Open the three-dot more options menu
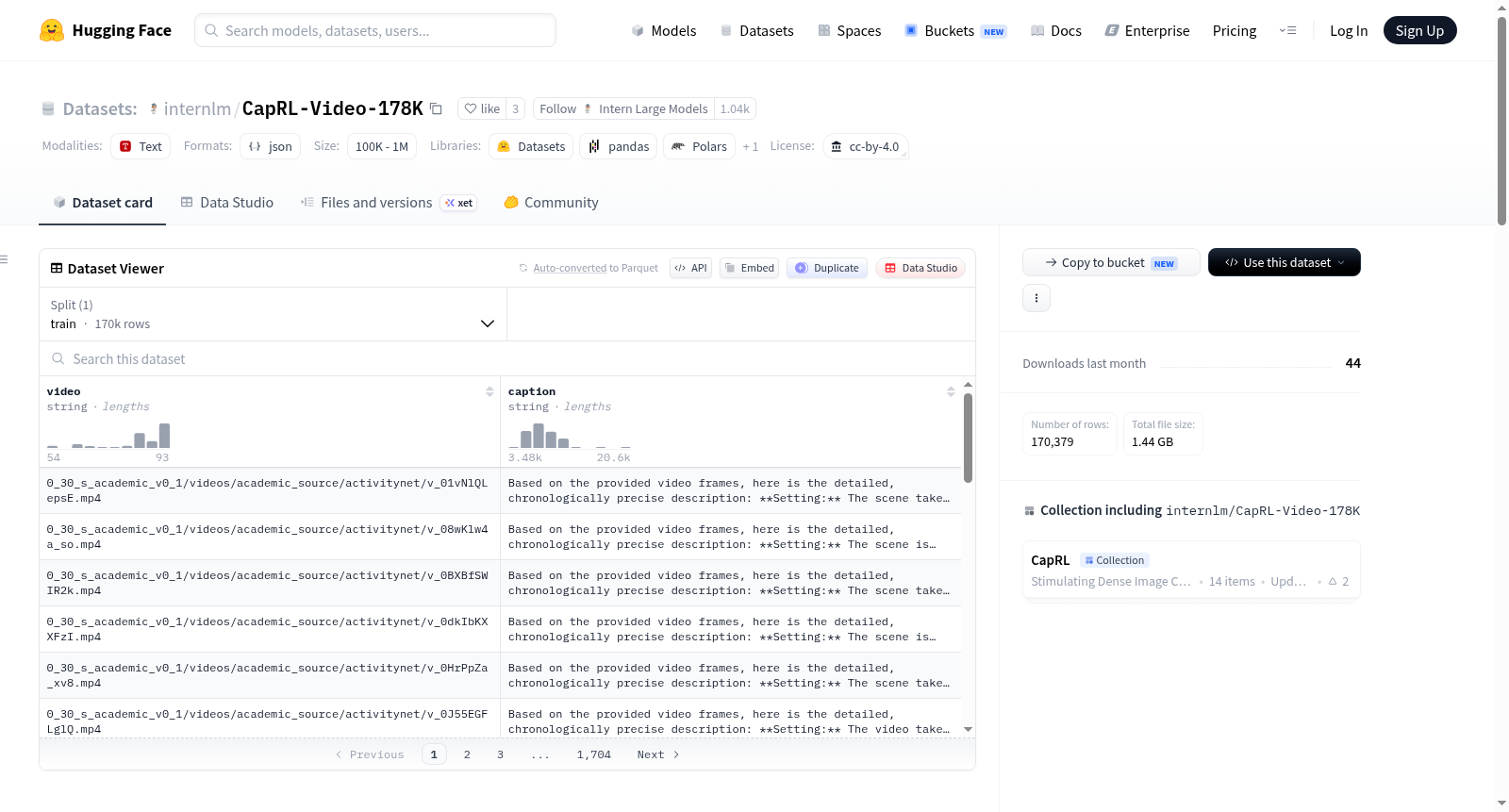This screenshot has height=812, width=1509. pos(1036,298)
